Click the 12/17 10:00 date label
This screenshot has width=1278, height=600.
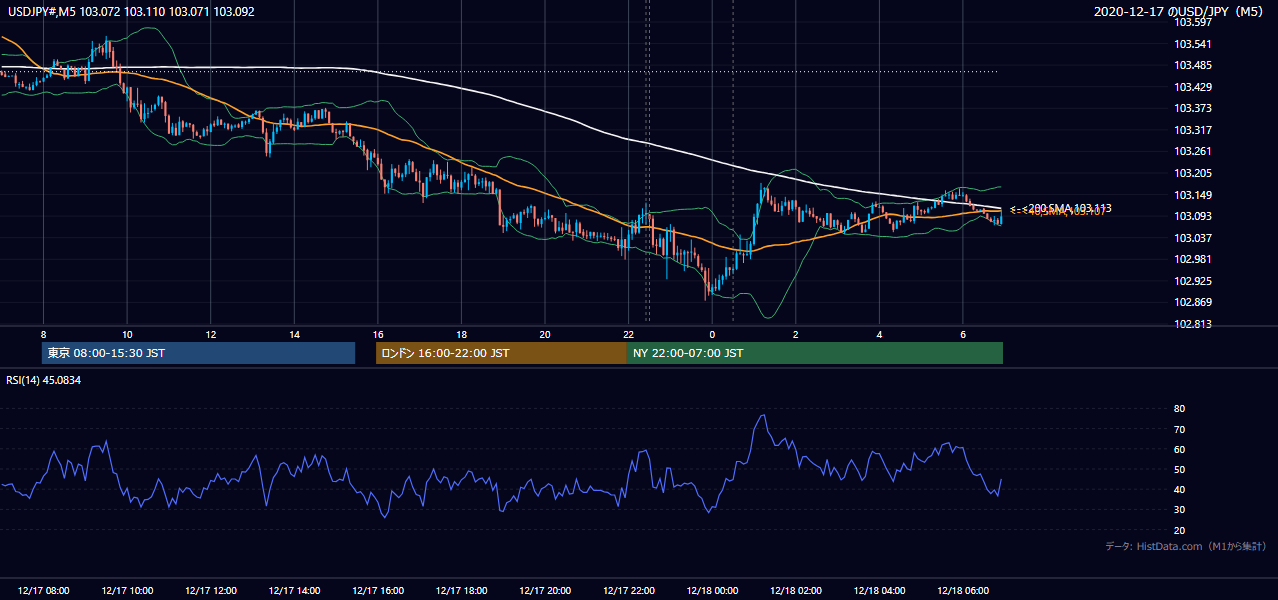(x=127, y=591)
